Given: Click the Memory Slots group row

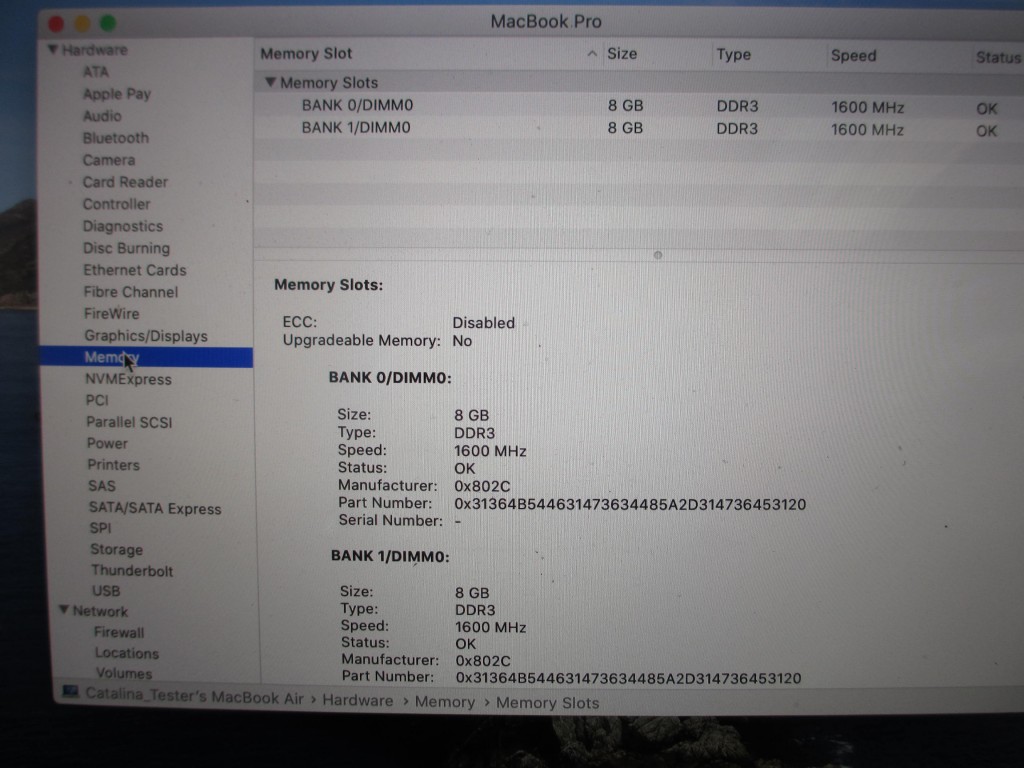Looking at the screenshot, I should pos(639,83).
